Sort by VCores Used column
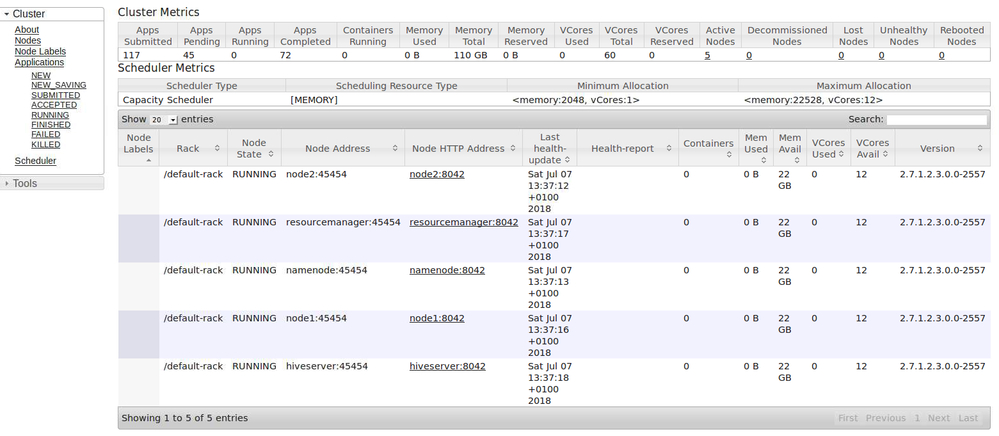The image size is (999, 436). (828, 148)
